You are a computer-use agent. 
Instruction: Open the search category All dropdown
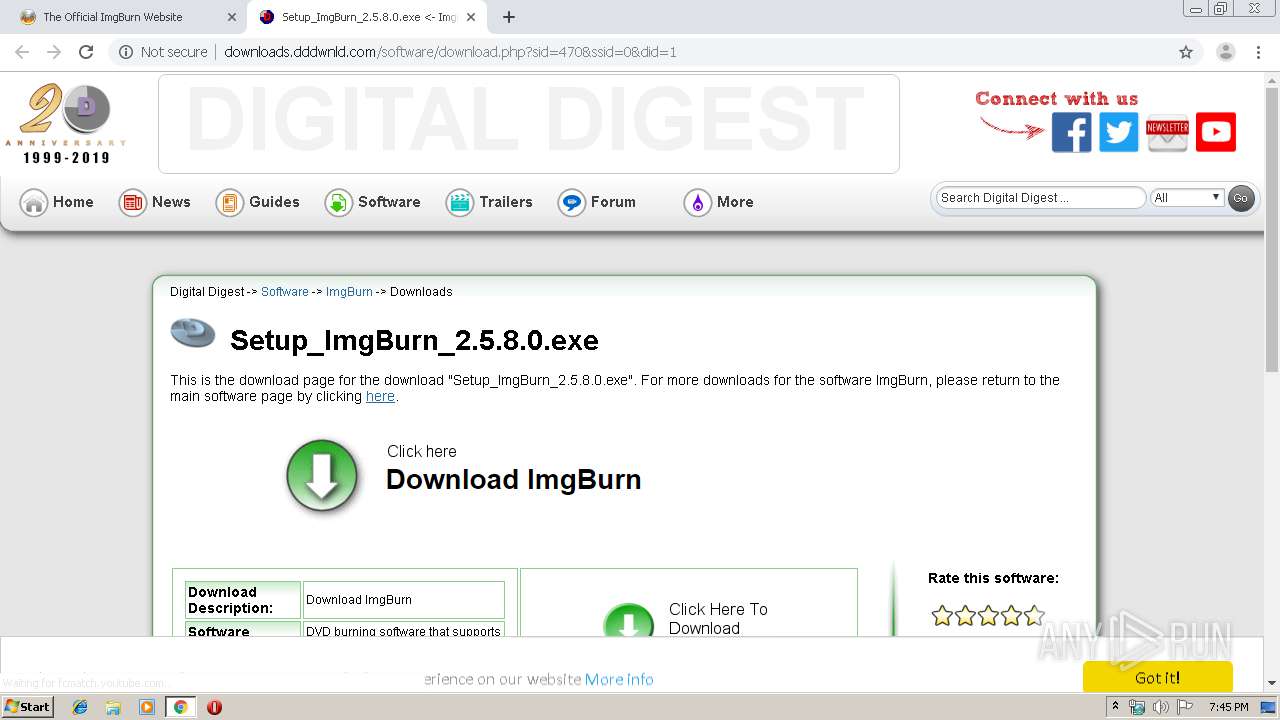(1187, 198)
